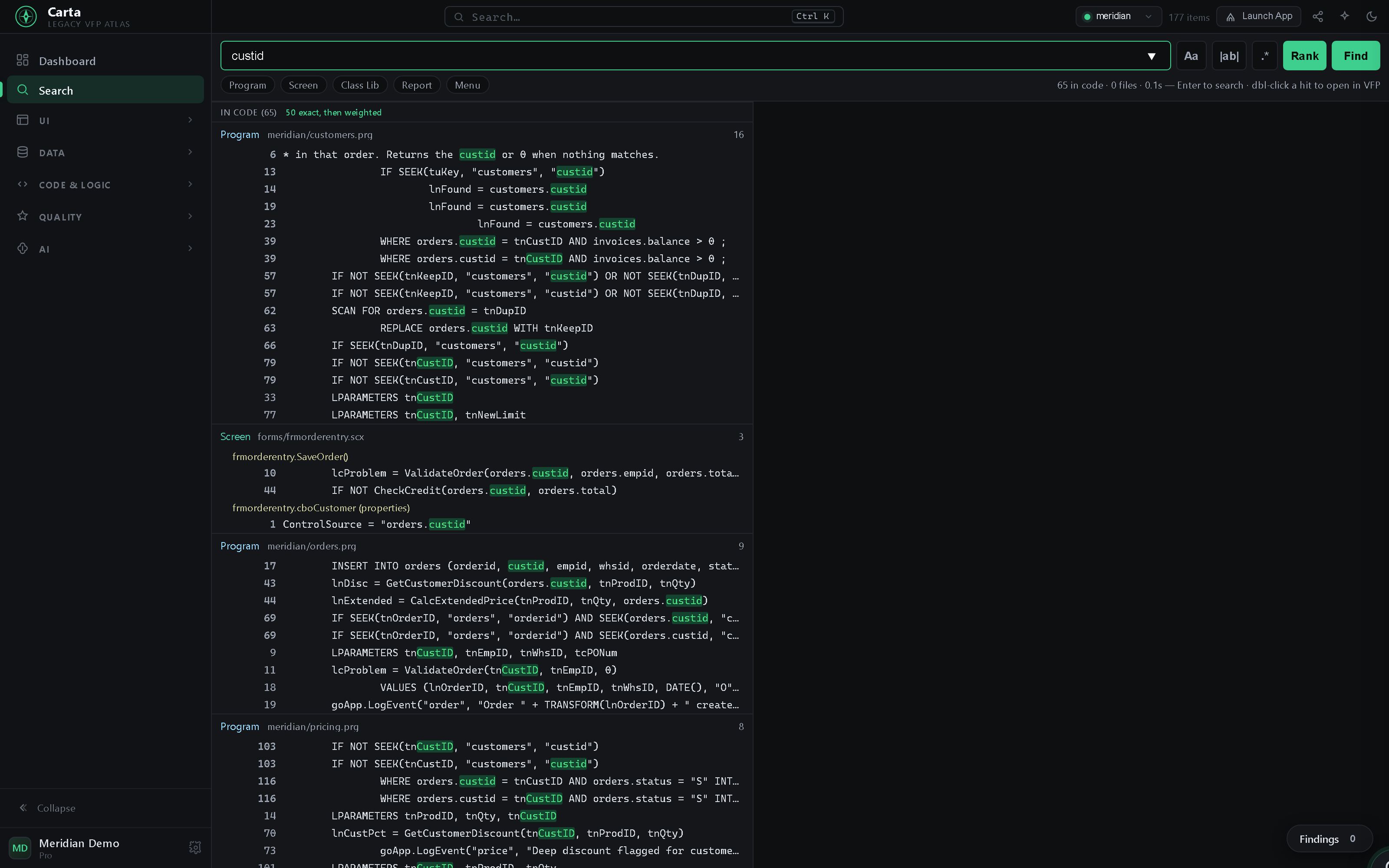The height and width of the screenshot is (868, 1389).
Task: Toggle the Menu filter chip
Action: pyautogui.click(x=467, y=85)
